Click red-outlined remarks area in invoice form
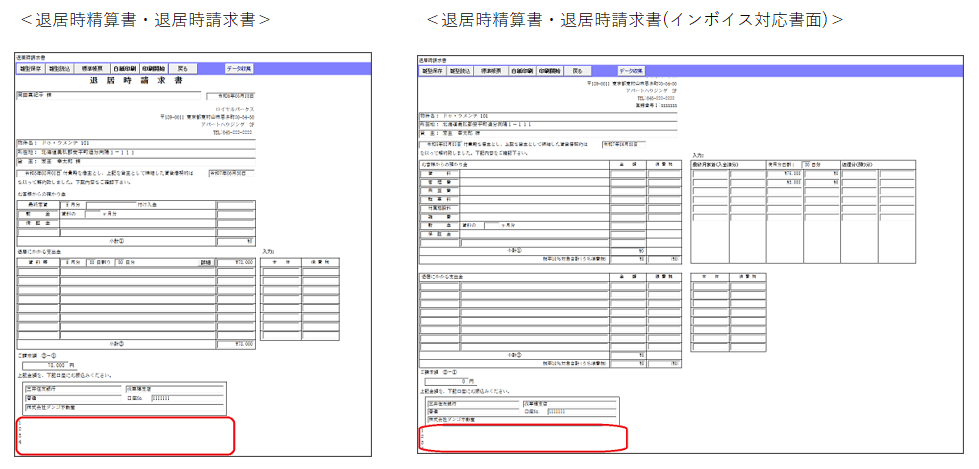The image size is (979, 469). (522, 437)
